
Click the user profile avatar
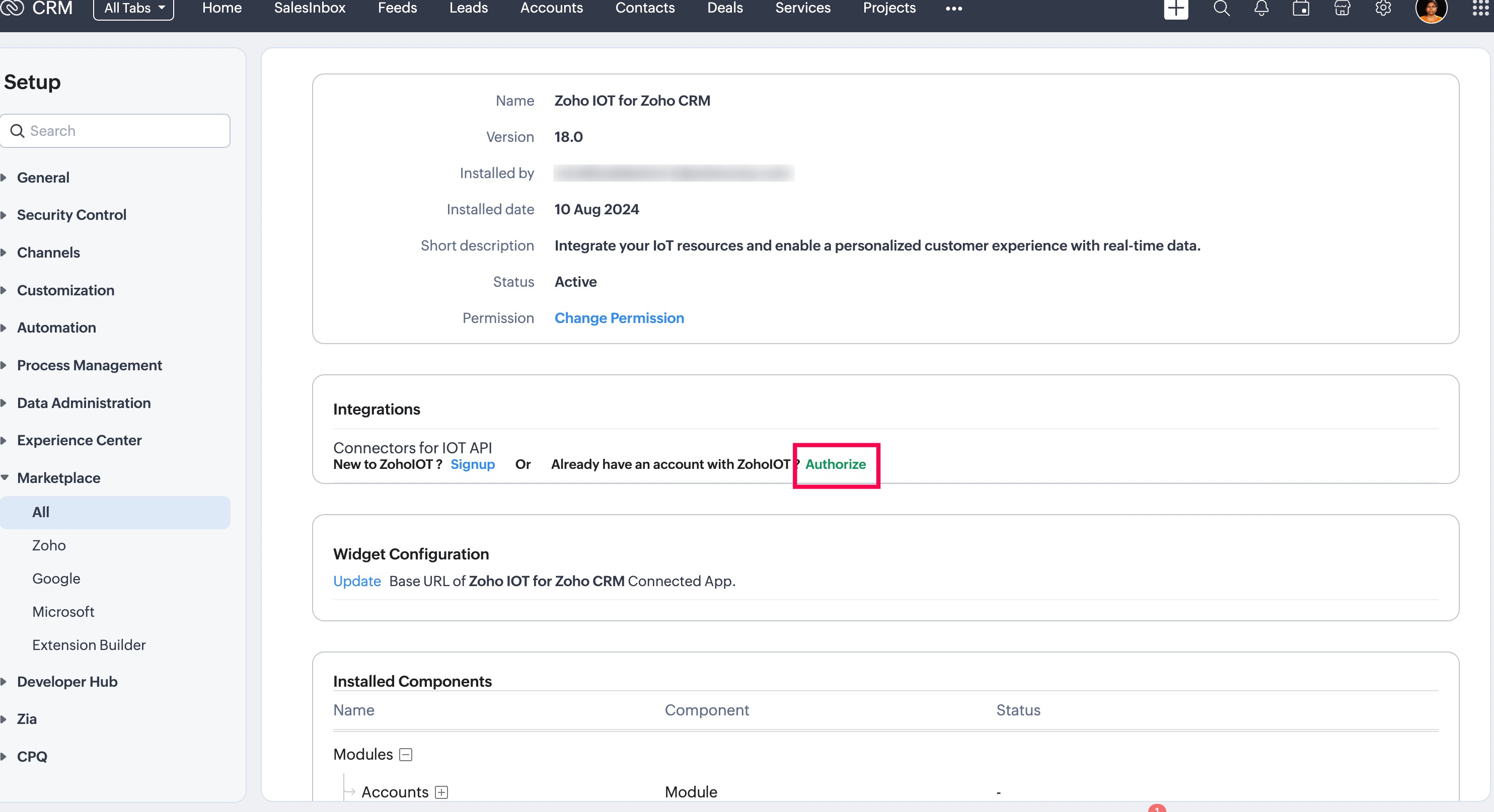(1431, 9)
